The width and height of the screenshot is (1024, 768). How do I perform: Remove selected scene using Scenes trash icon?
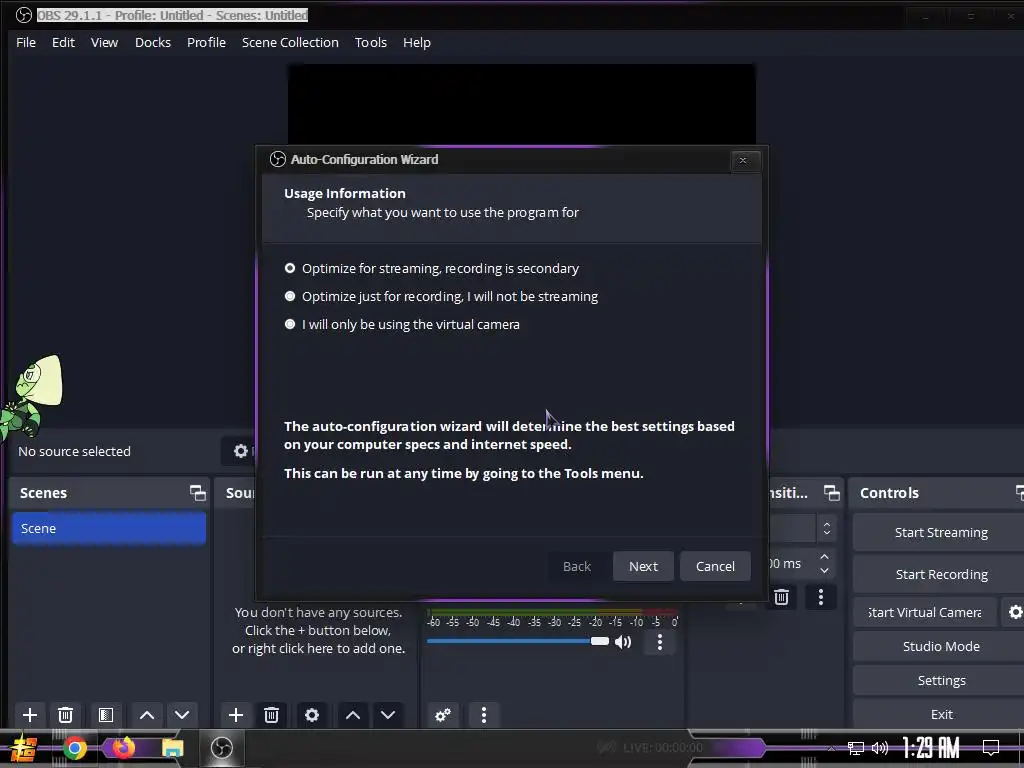pyautogui.click(x=65, y=714)
